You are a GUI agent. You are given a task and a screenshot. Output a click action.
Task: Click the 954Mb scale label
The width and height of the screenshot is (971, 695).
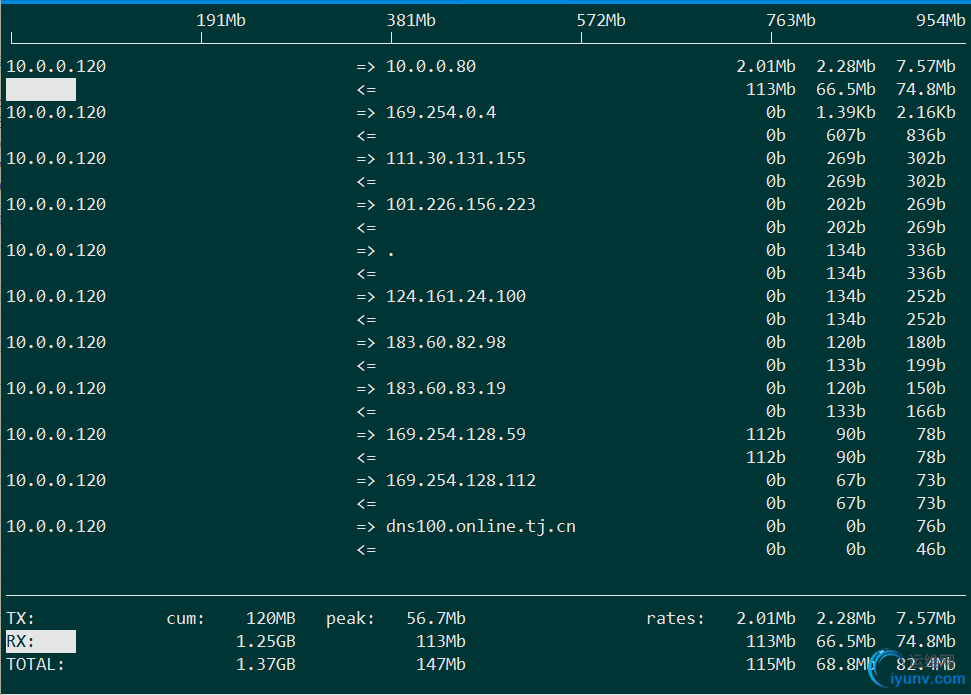[941, 20]
